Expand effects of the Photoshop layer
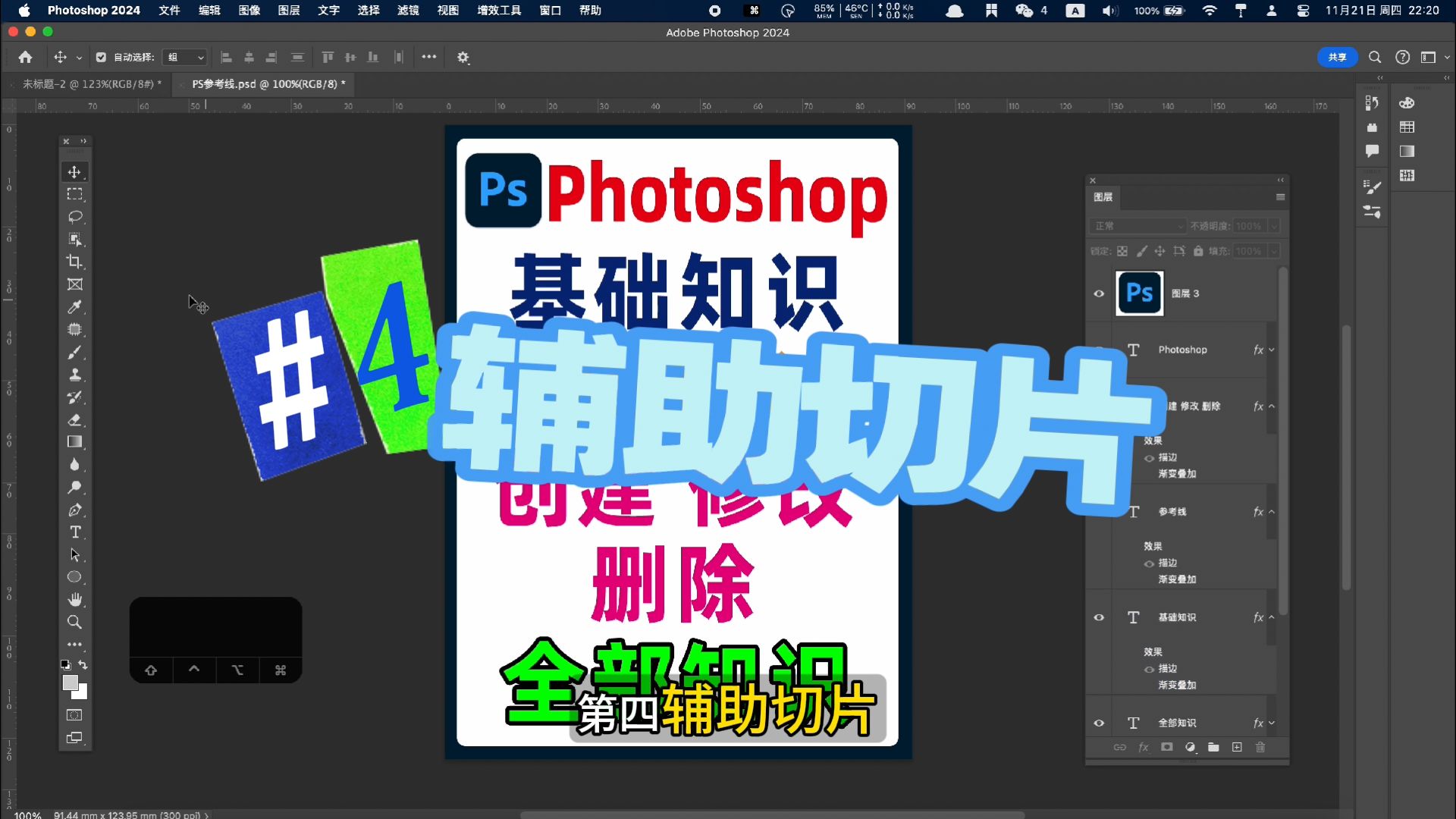Viewport: 1456px width, 819px height. (x=1272, y=350)
